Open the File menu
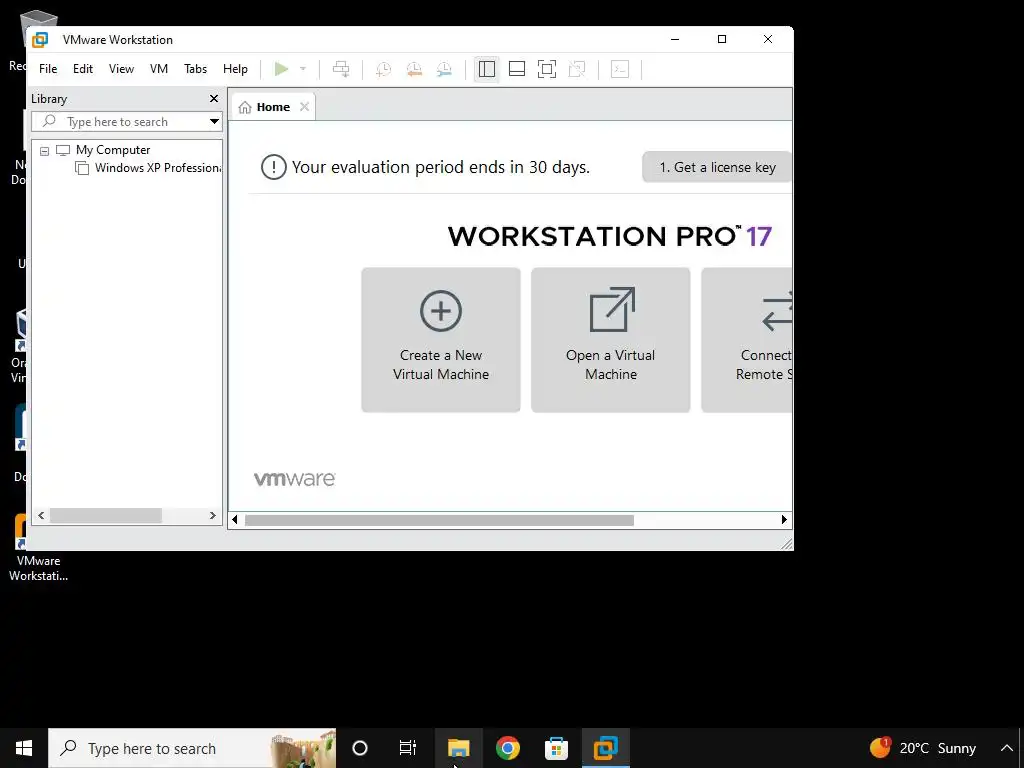Screen dimensions: 1024x768 [x=48, y=69]
